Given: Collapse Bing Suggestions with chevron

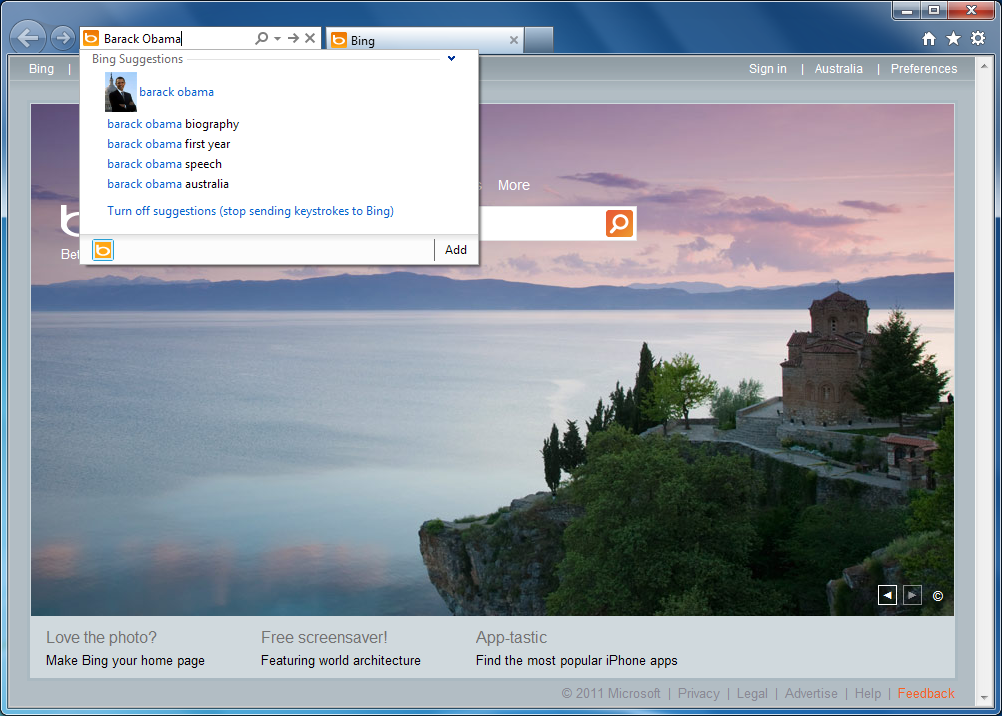Looking at the screenshot, I should tap(452, 59).
